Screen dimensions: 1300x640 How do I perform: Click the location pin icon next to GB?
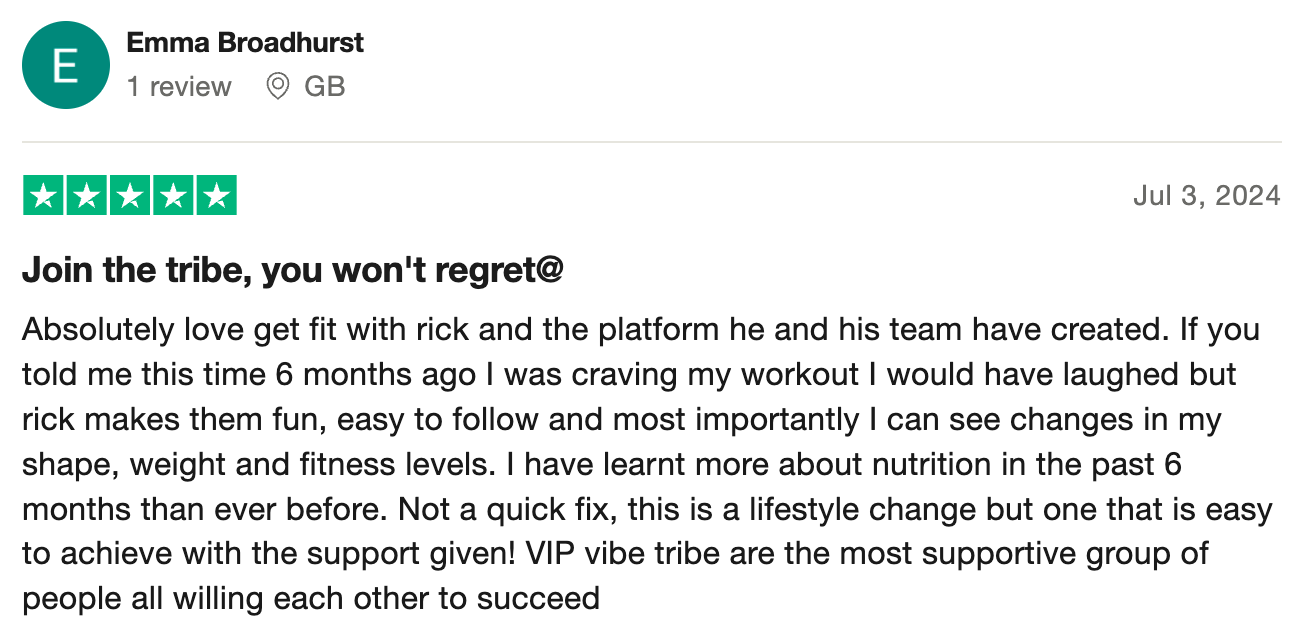(x=278, y=86)
